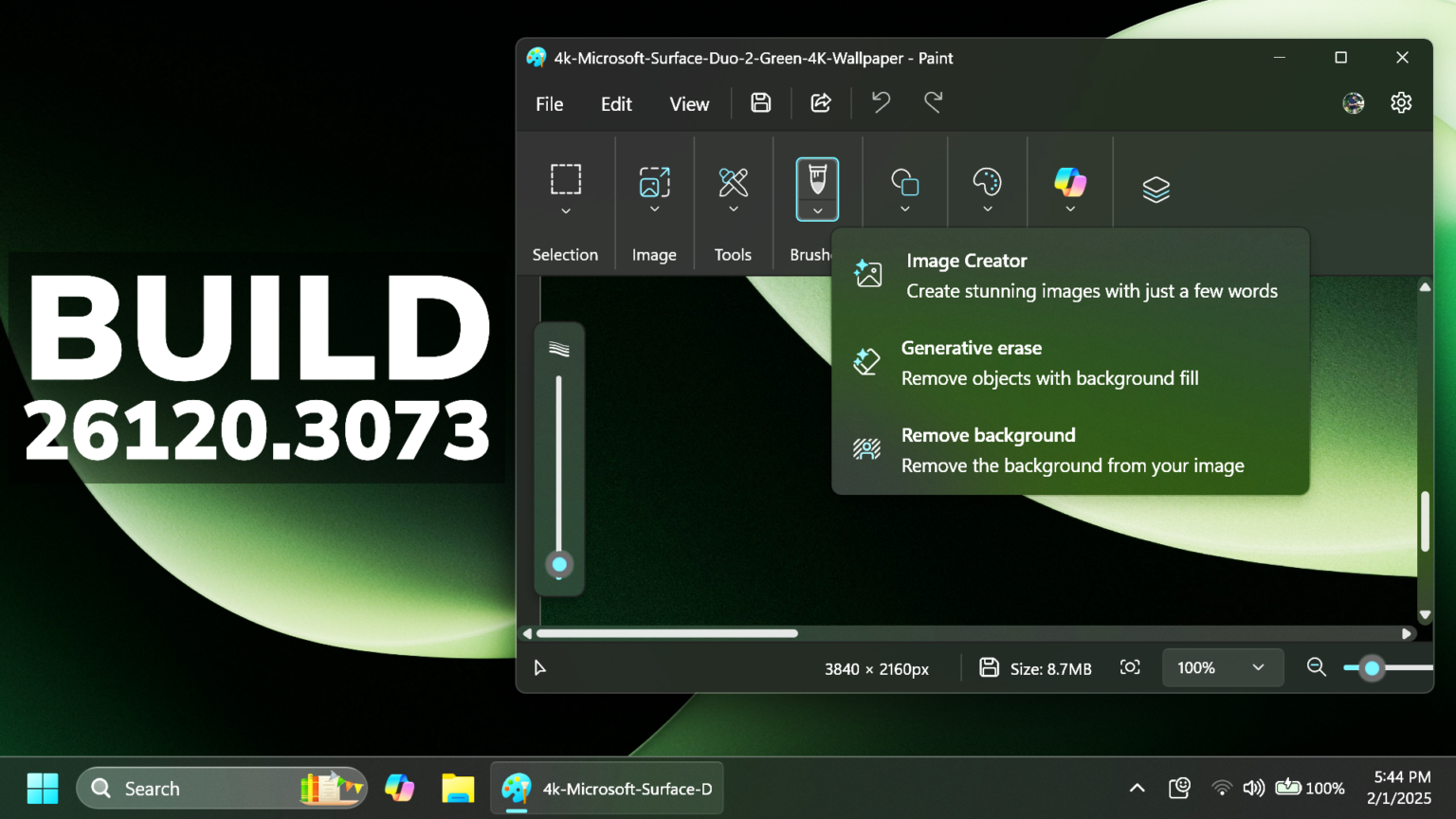Click the Copilot icon in ribbon
1456x819 pixels.
pos(1070,181)
